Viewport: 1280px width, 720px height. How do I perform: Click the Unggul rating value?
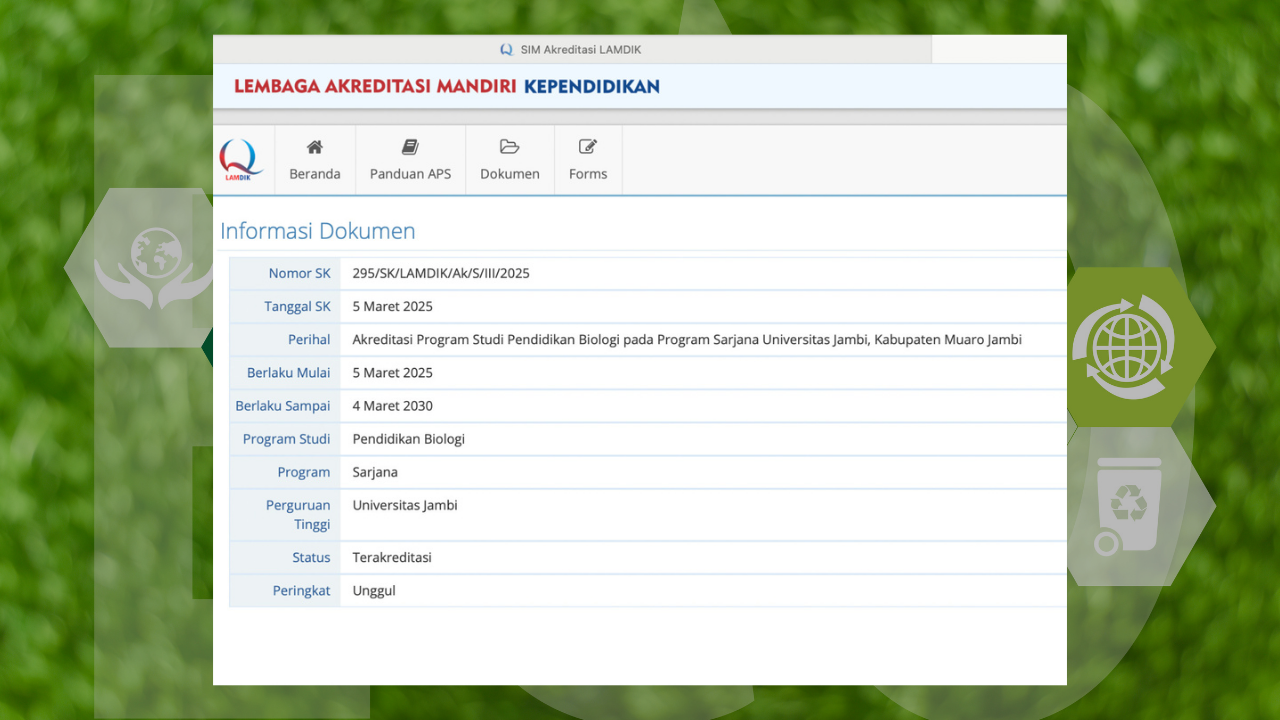pyautogui.click(x=374, y=590)
